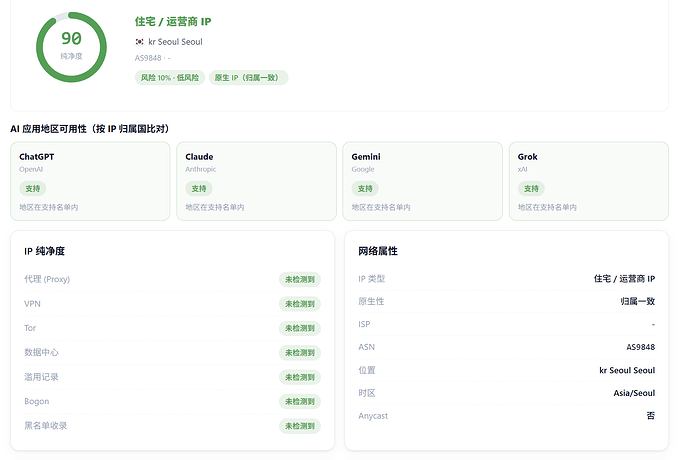The height and width of the screenshot is (460, 690).
Task: Click the 住宅 / 运营商 IP heading
Action: click(x=173, y=22)
